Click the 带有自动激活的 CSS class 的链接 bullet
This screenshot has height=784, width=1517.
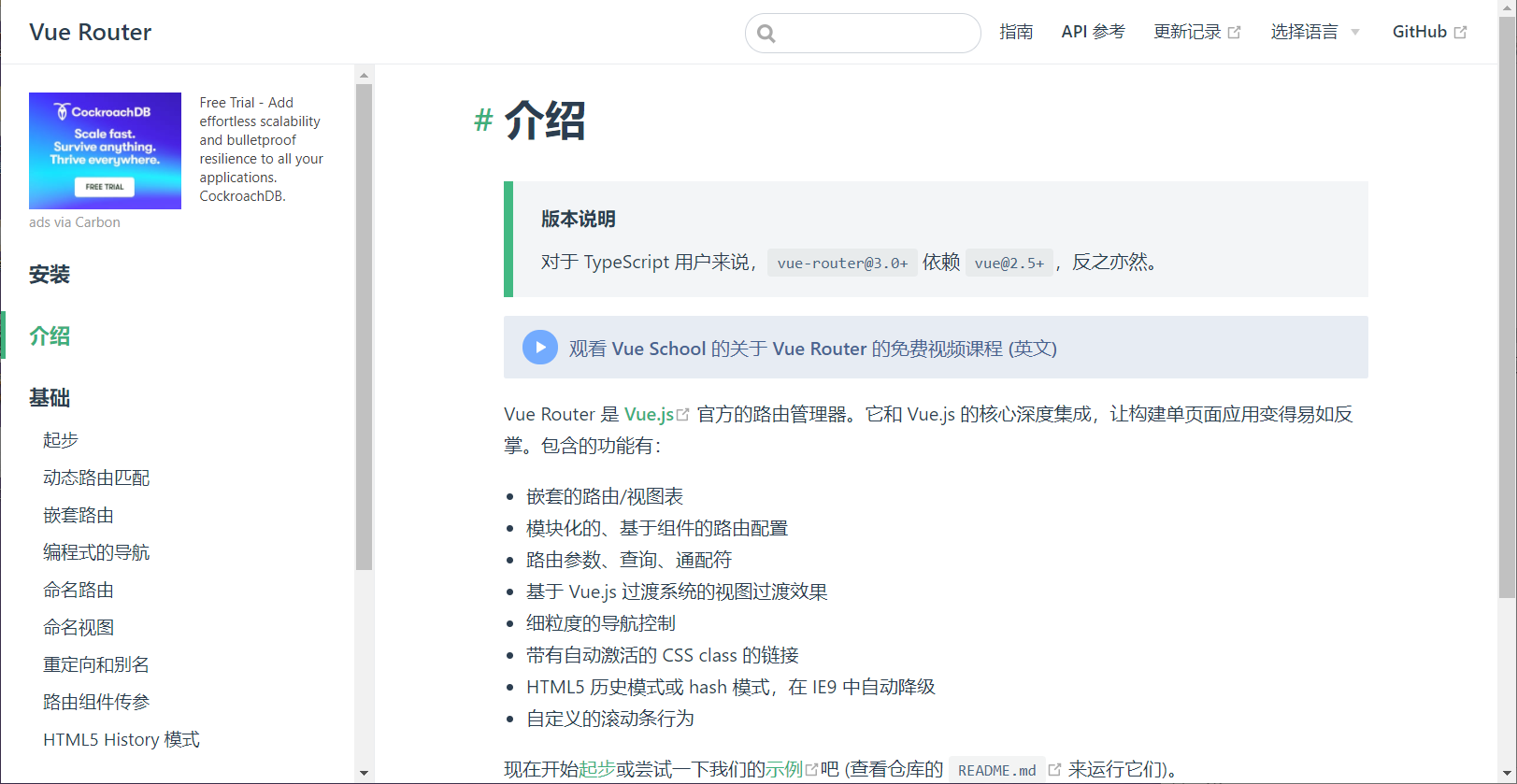tap(663, 655)
